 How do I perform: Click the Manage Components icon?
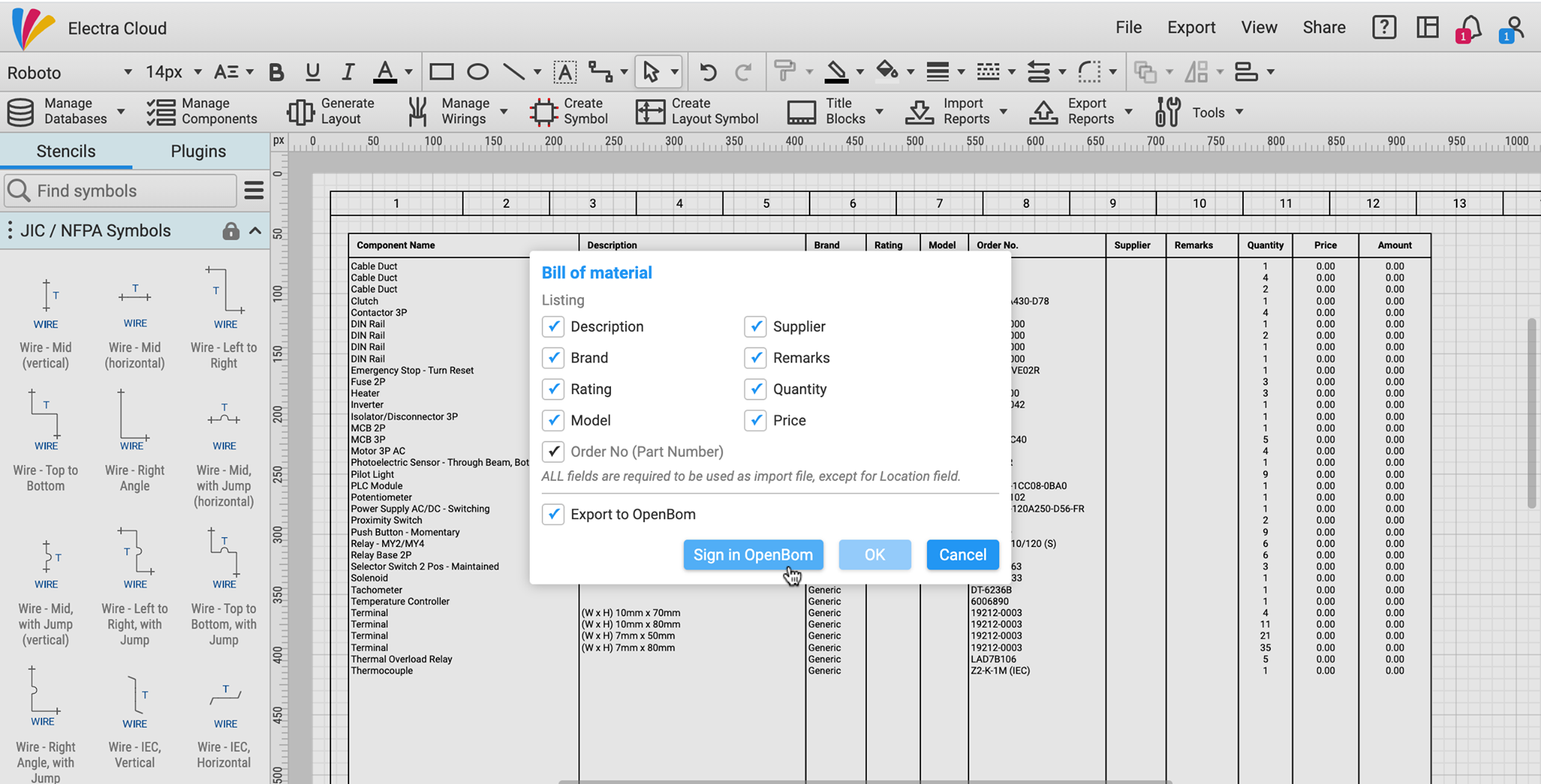[x=161, y=112]
